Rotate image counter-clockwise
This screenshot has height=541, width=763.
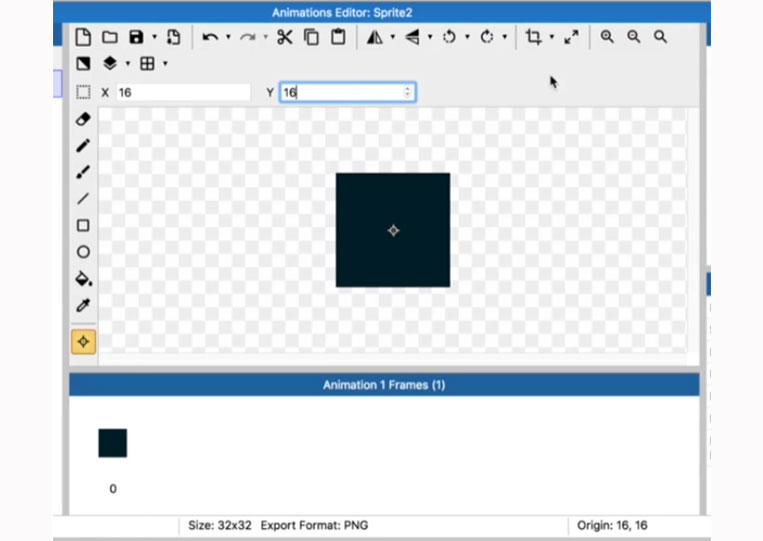[450, 37]
